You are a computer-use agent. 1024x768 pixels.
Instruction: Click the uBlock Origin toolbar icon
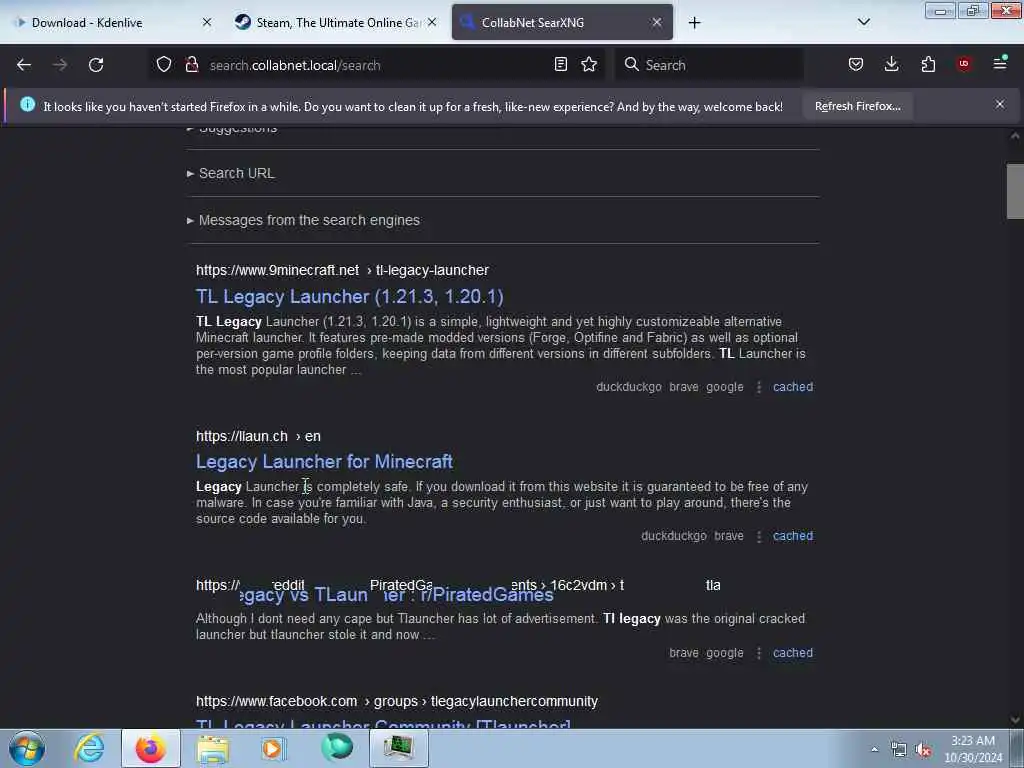point(964,64)
